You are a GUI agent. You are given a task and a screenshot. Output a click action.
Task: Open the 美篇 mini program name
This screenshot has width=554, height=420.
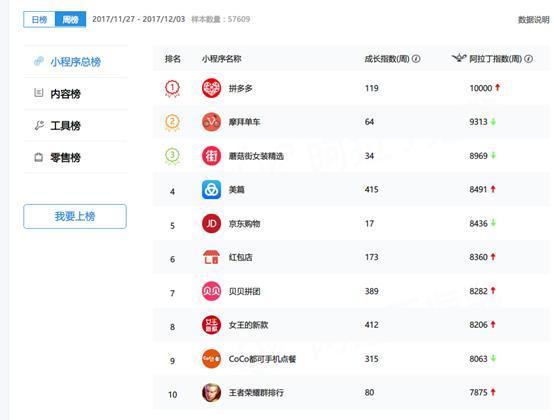[x=237, y=190]
